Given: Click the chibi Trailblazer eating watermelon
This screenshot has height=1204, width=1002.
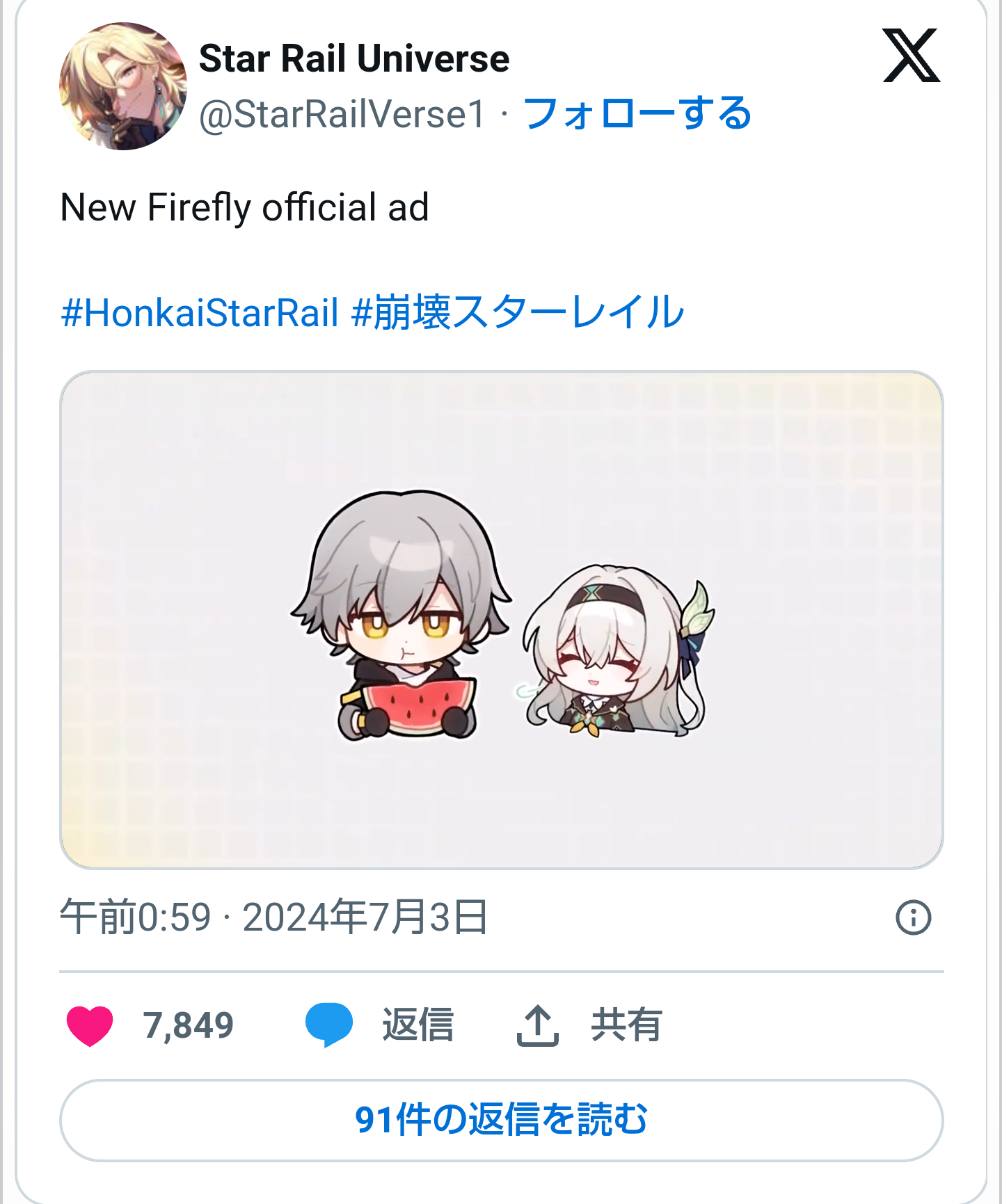Looking at the screenshot, I should pos(402,616).
